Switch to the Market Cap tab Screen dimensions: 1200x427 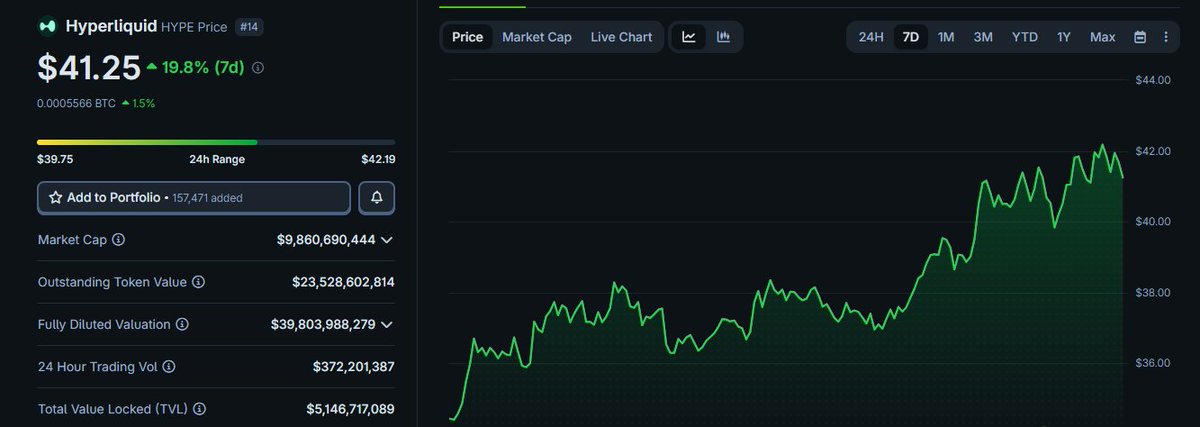click(536, 37)
